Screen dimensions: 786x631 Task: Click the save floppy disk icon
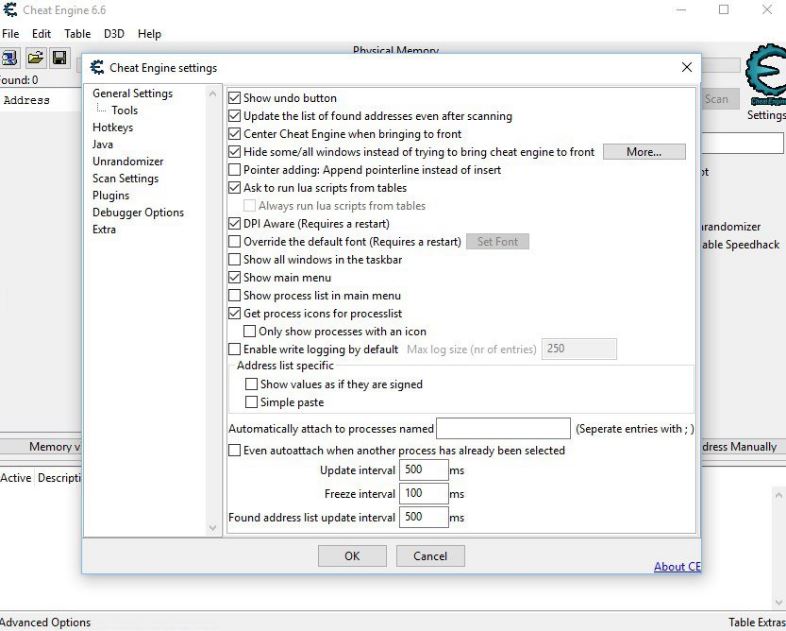pyautogui.click(x=60, y=58)
